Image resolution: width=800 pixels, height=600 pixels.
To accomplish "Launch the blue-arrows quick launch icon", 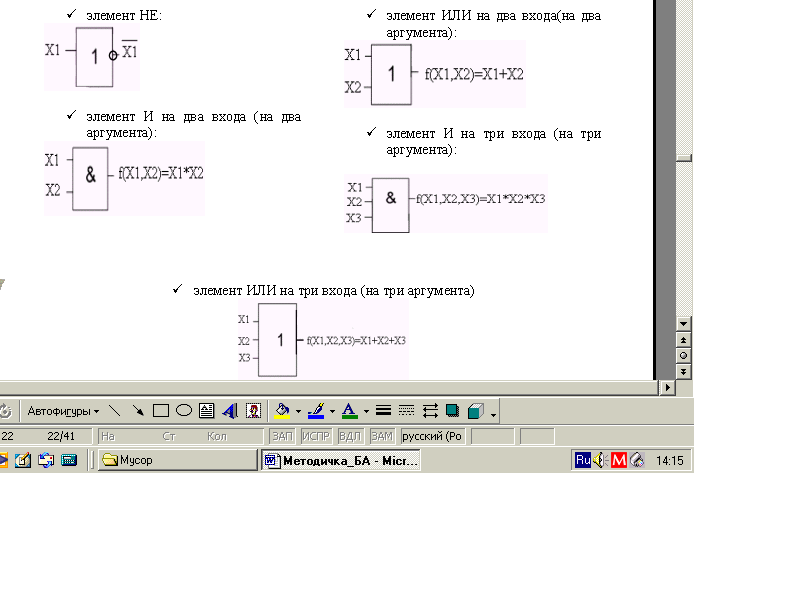I will [x=46, y=460].
